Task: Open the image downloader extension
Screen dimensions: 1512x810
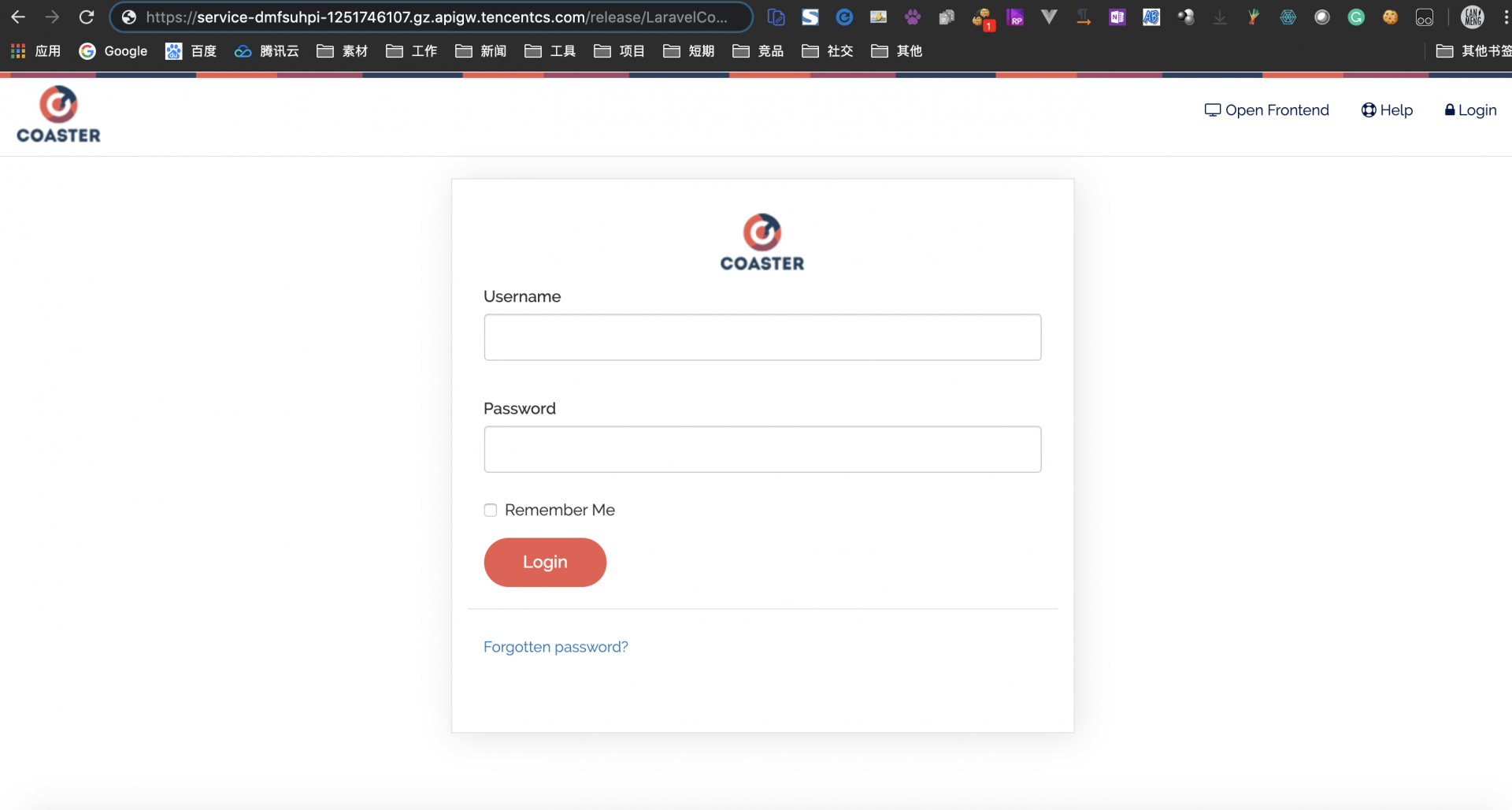Action: pyautogui.click(x=878, y=17)
